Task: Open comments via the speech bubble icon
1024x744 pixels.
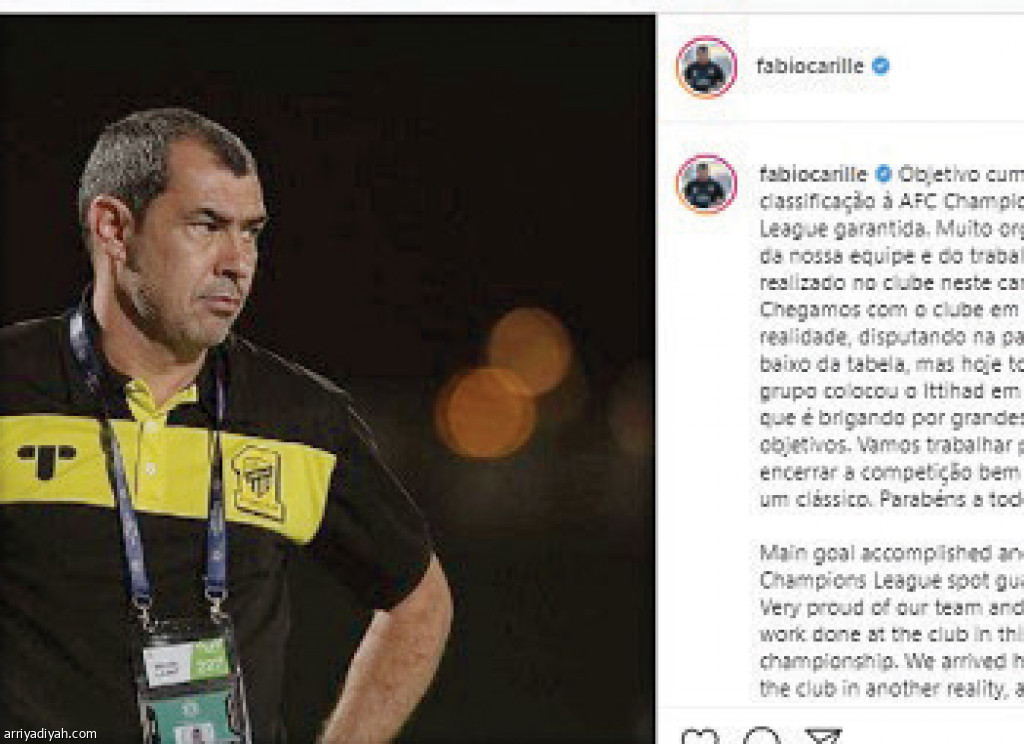Action: tap(761, 736)
